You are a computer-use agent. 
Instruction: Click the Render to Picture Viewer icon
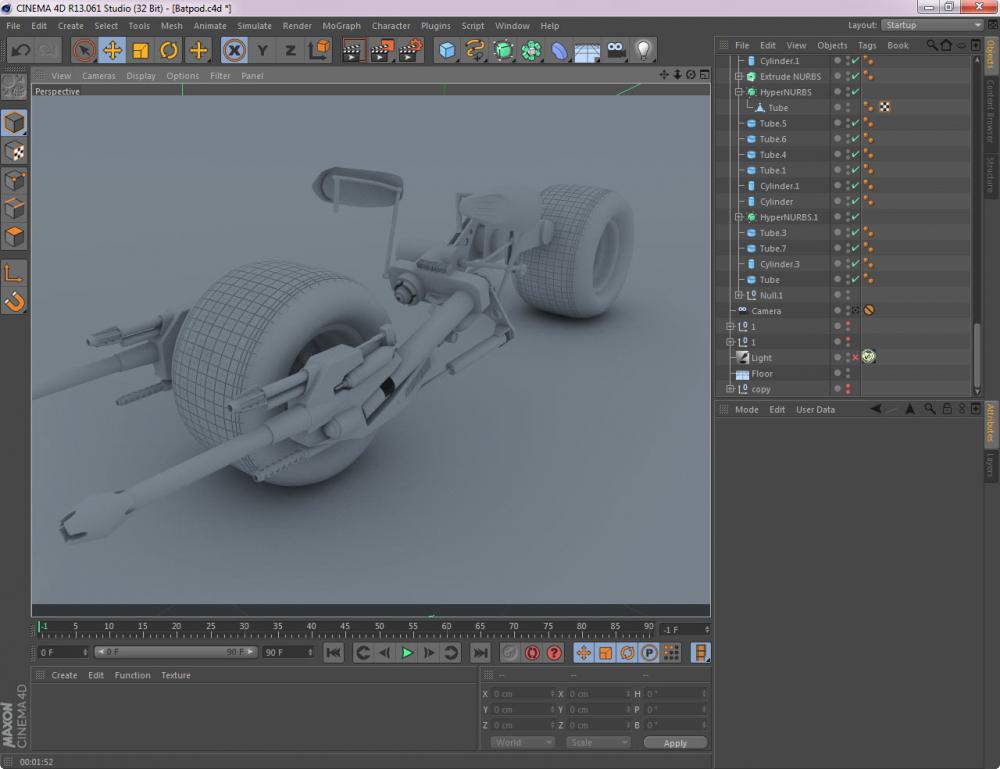(382, 50)
